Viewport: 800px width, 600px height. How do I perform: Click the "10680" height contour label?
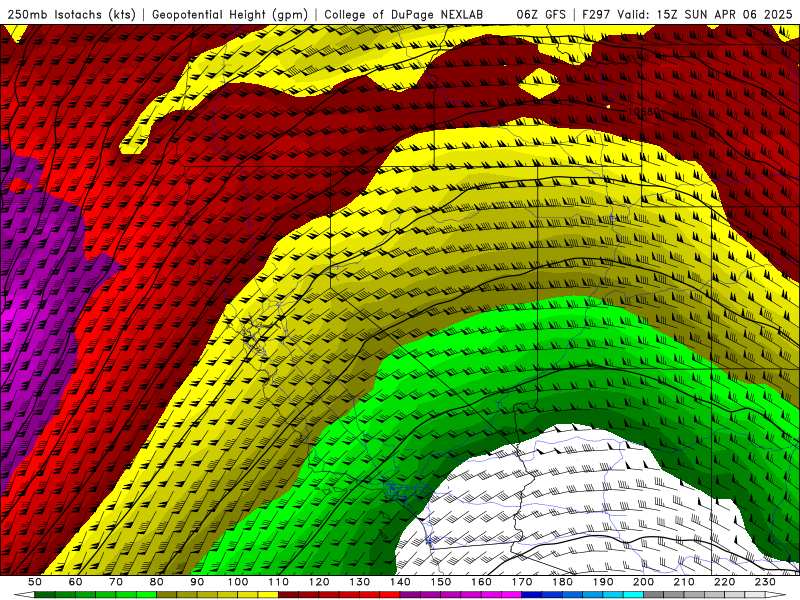coord(644,111)
